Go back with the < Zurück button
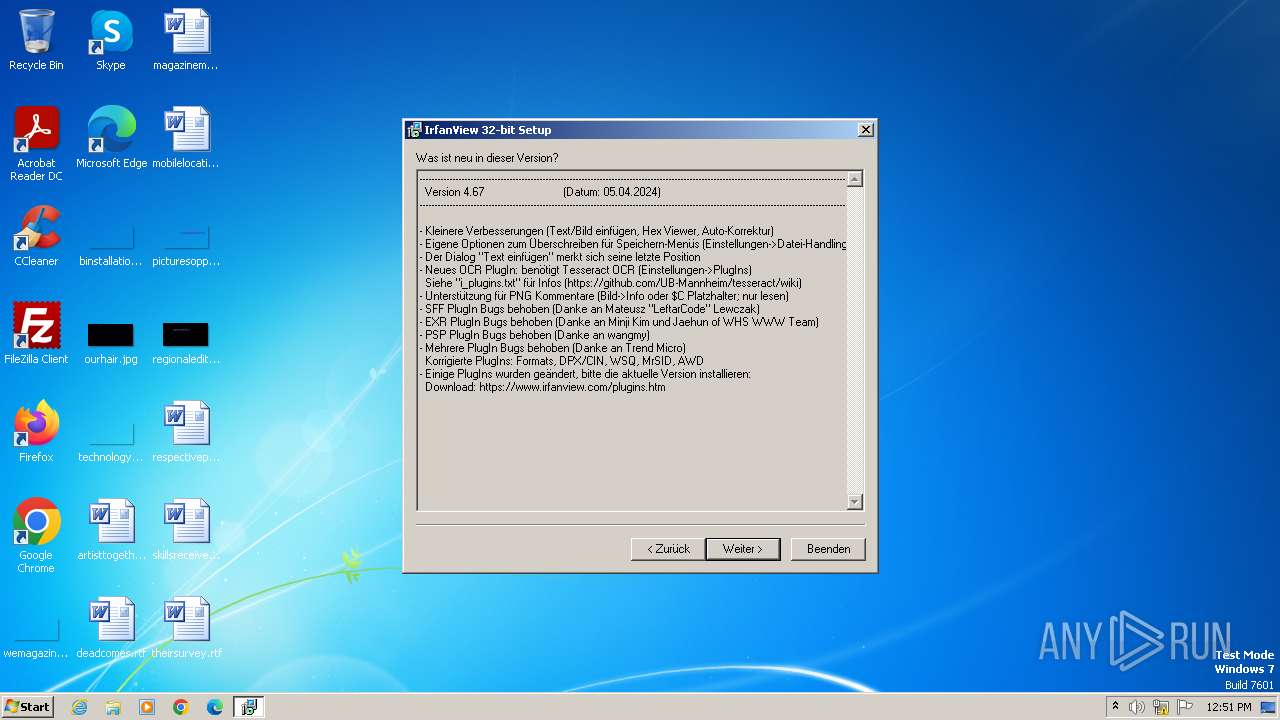Image resolution: width=1280 pixels, height=720 pixels. coord(668,549)
